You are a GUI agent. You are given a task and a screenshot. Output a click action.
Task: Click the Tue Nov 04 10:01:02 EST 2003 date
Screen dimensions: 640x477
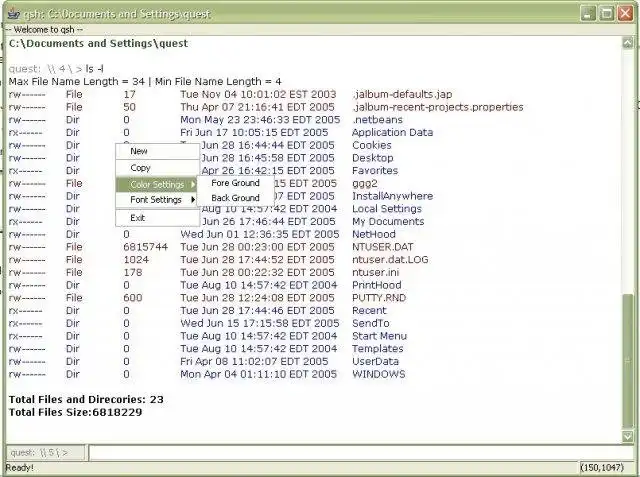coord(258,94)
